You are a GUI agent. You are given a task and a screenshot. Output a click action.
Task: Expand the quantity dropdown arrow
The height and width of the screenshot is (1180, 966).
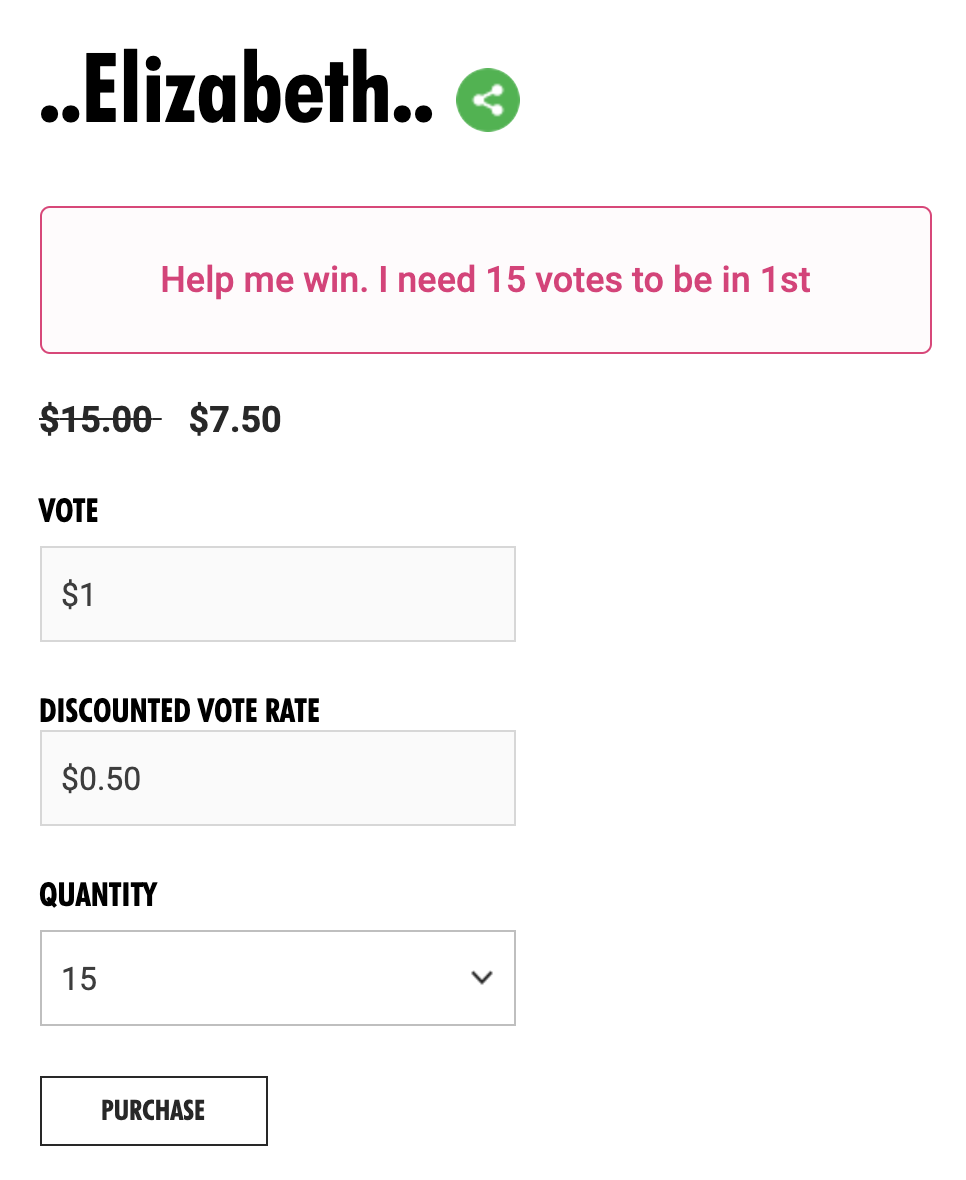(x=482, y=978)
